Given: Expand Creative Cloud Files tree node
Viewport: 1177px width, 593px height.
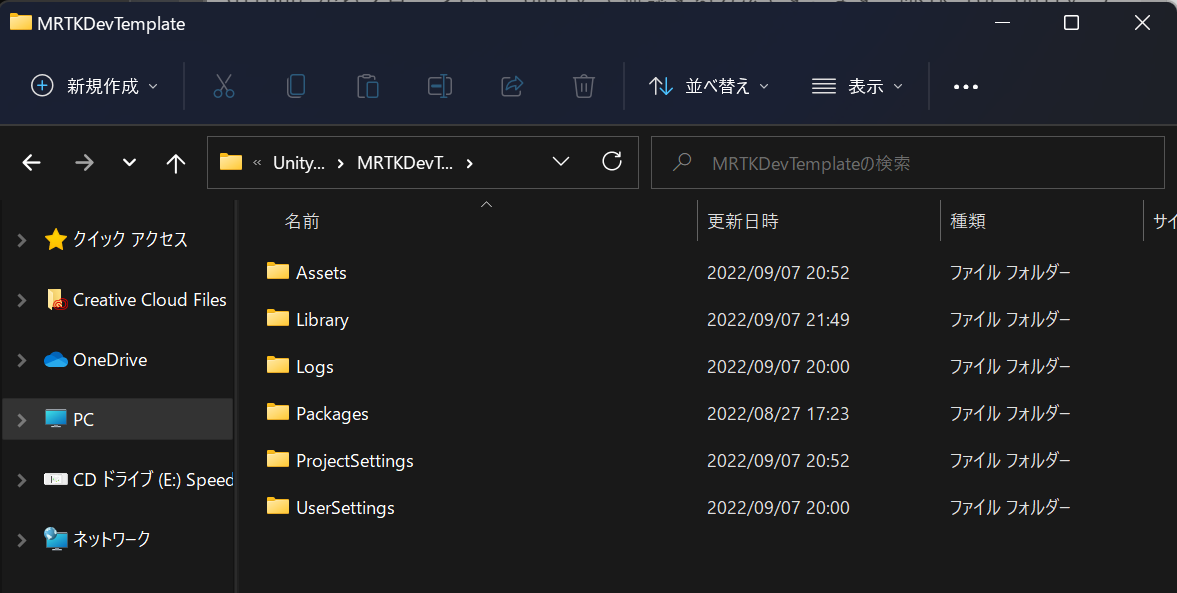Looking at the screenshot, I should coord(22,300).
